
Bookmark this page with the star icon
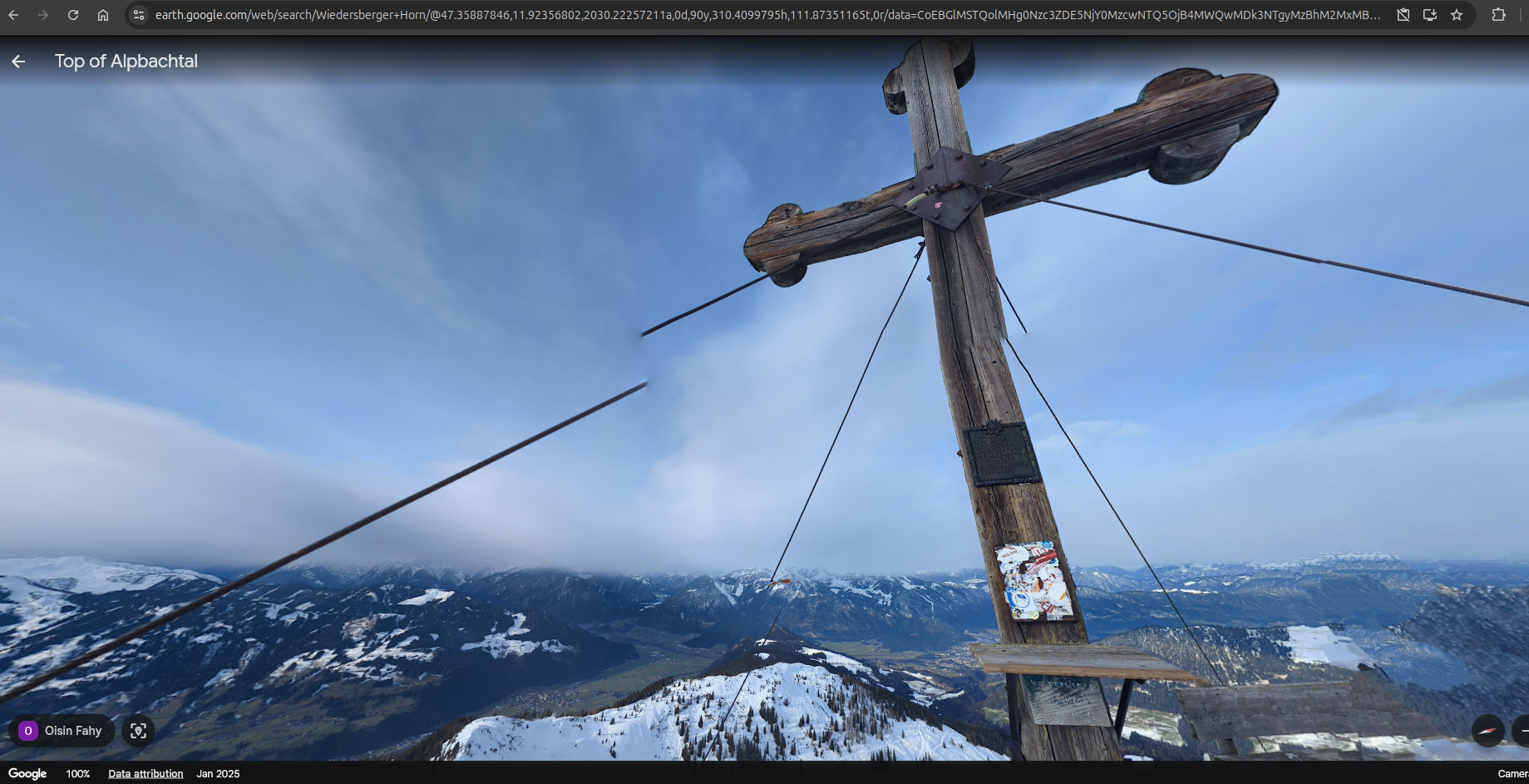1457,15
